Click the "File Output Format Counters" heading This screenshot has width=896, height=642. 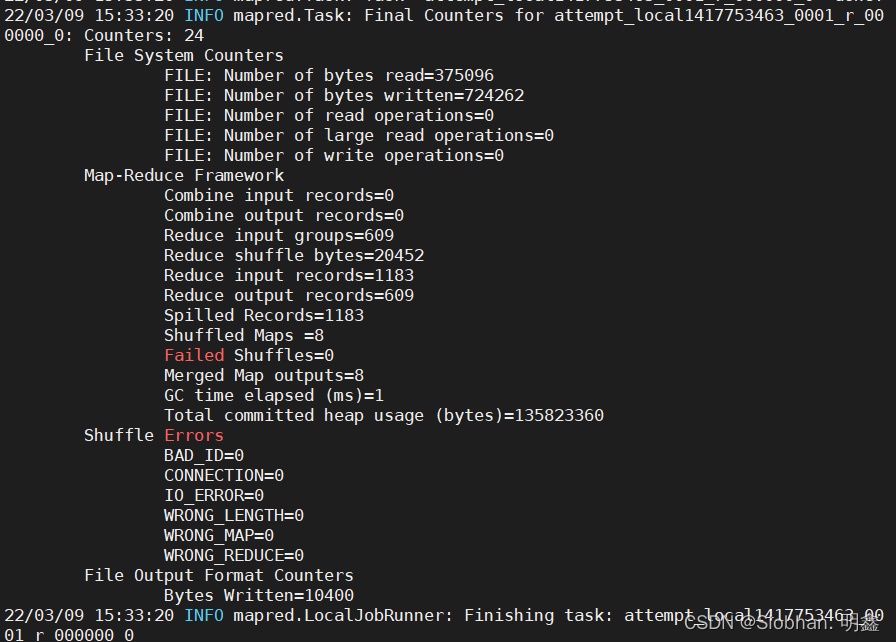pyautogui.click(x=218, y=575)
